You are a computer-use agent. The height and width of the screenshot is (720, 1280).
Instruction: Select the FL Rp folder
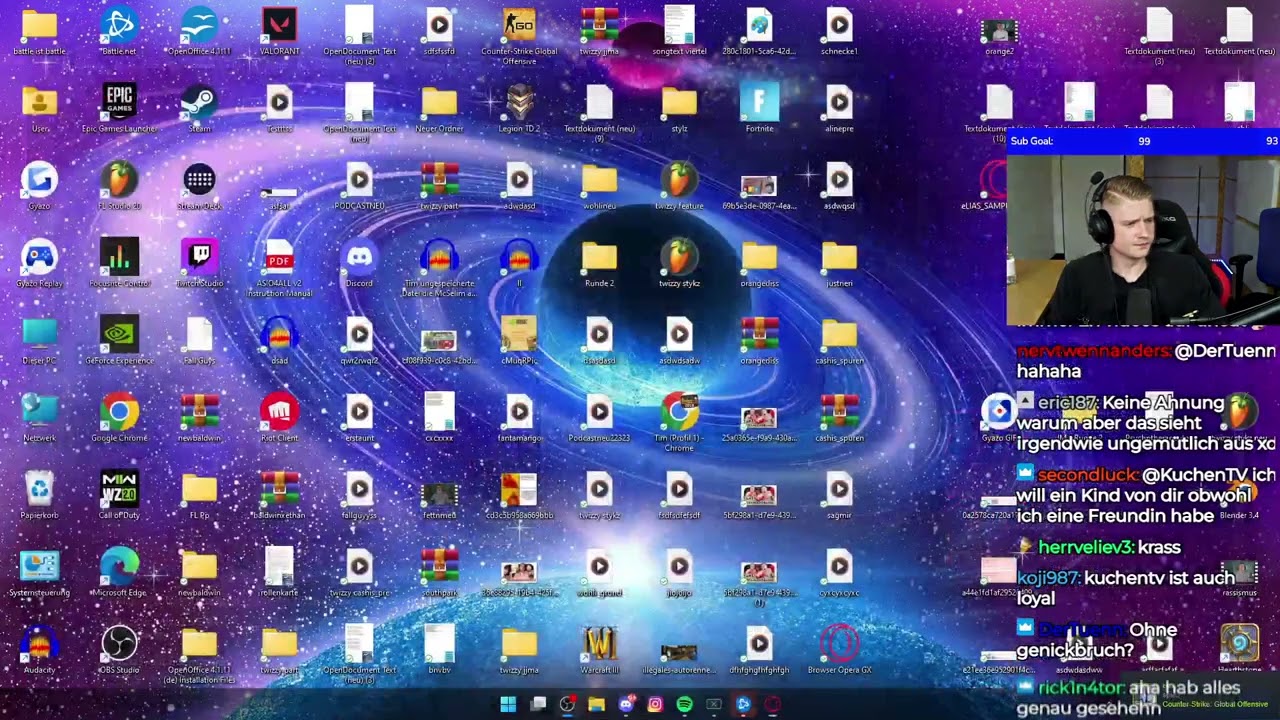(199, 495)
